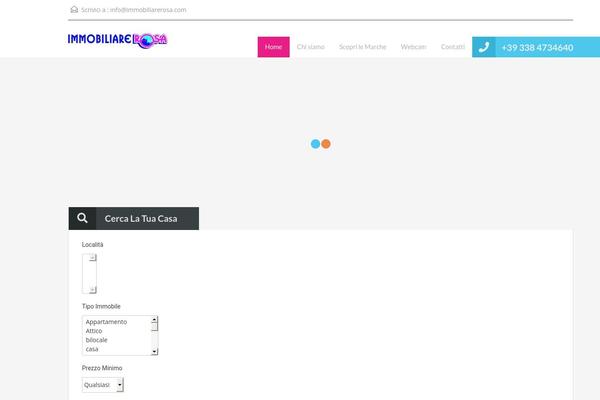Click the envelope icon beside the email address
600x400 pixels.
(x=74, y=9)
